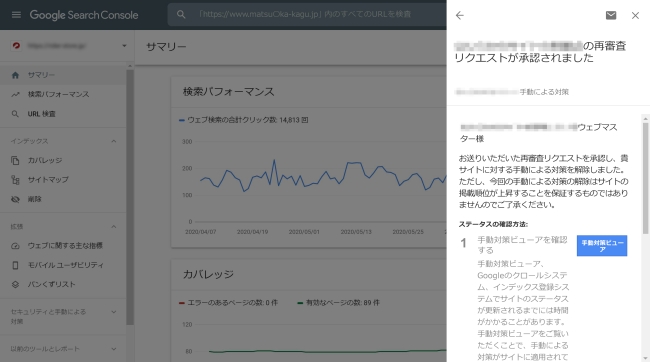Click the 2020/04/07 date axis label
Viewport: 650px width, 362px height.
(x=201, y=232)
